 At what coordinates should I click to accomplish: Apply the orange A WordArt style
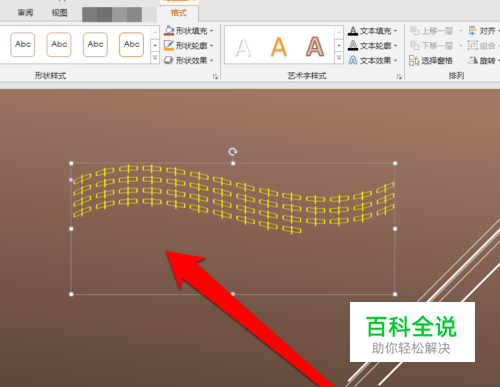coord(279,47)
